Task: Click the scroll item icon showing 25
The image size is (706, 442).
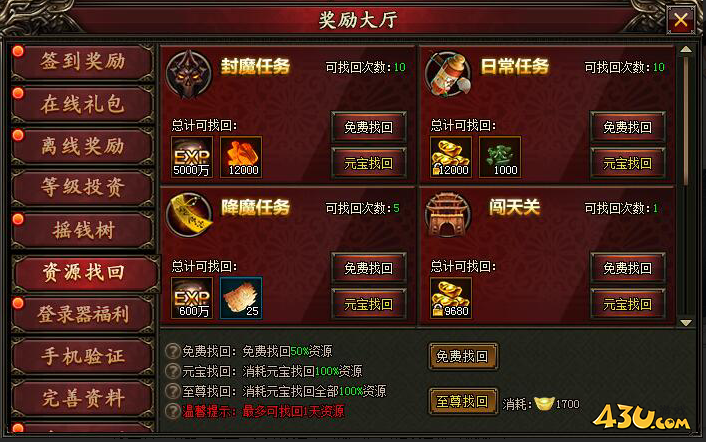Action: coord(241,298)
